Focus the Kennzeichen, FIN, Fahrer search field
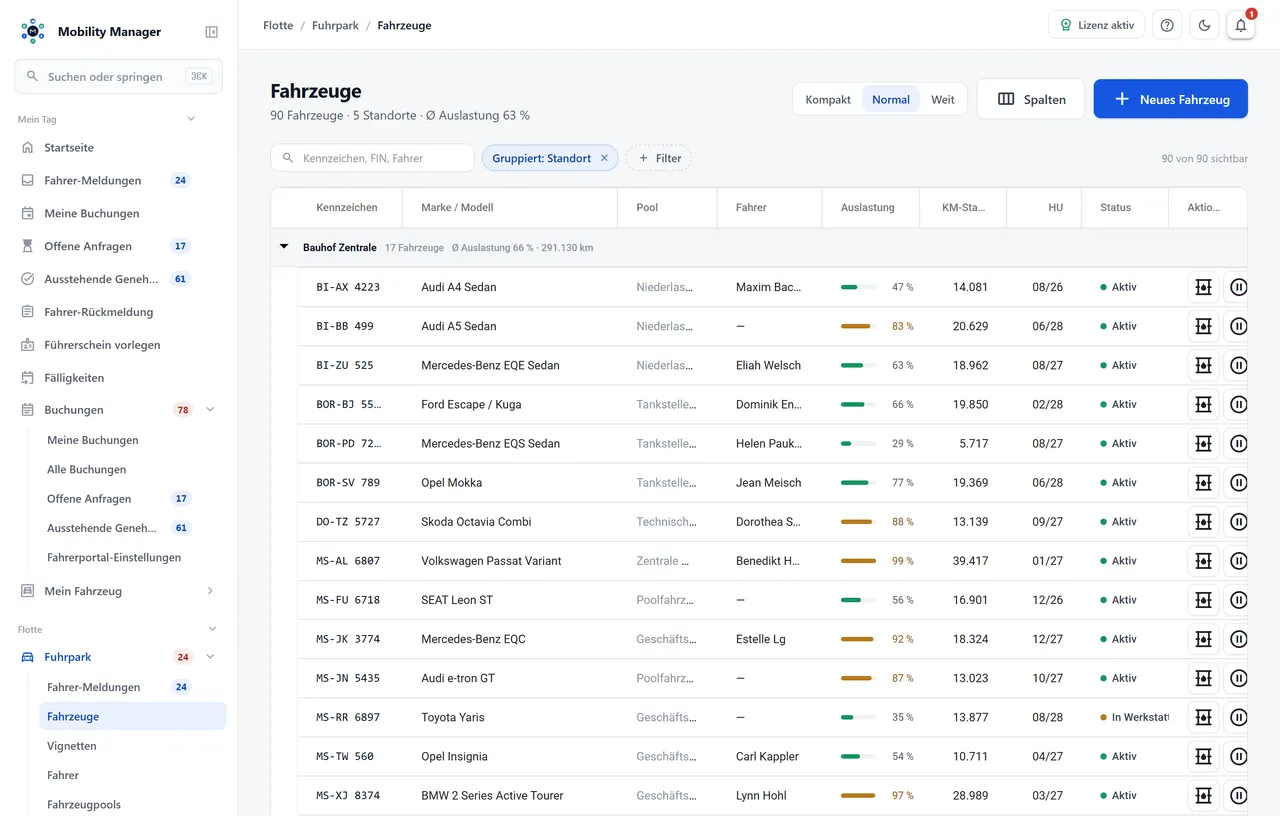1280x816 pixels. coord(372,158)
